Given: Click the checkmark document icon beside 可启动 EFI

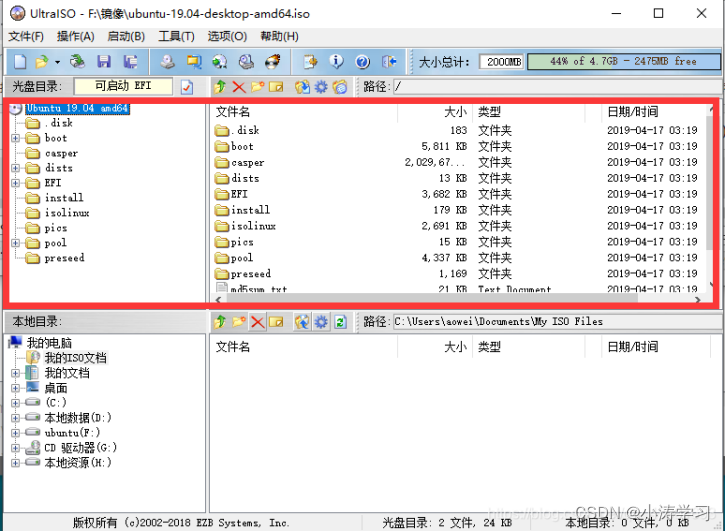Looking at the screenshot, I should pyautogui.click(x=187, y=87).
